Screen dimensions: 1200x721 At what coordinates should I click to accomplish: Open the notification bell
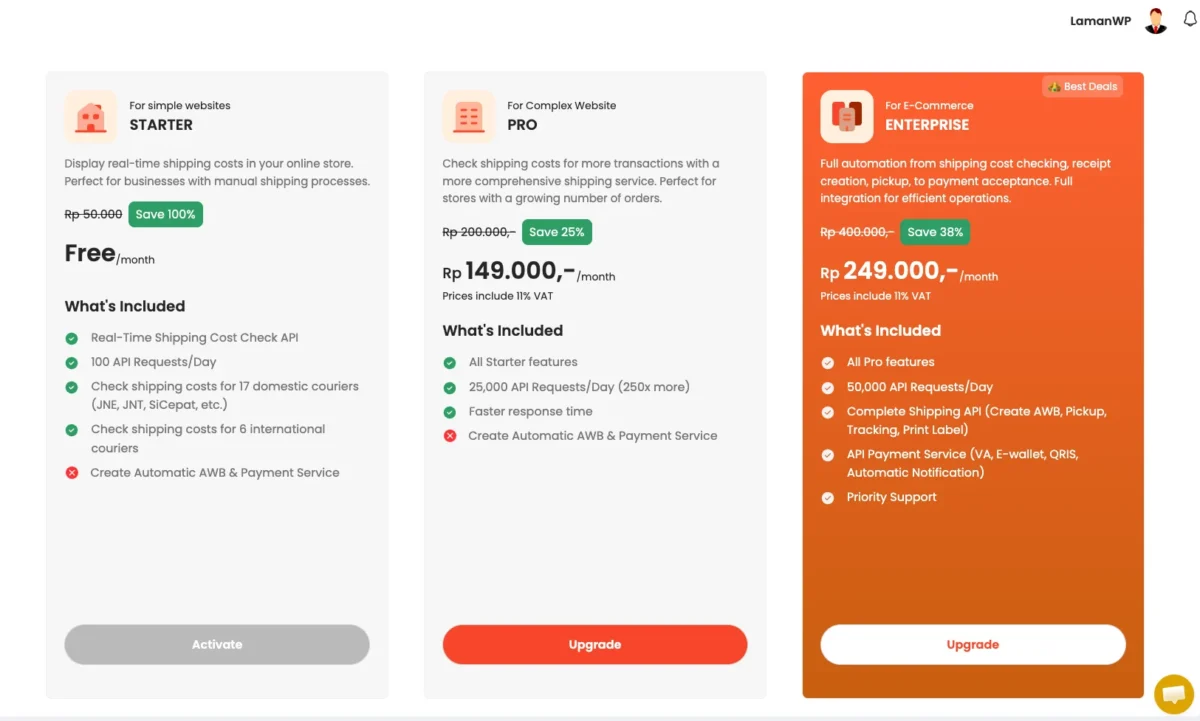coord(1190,20)
